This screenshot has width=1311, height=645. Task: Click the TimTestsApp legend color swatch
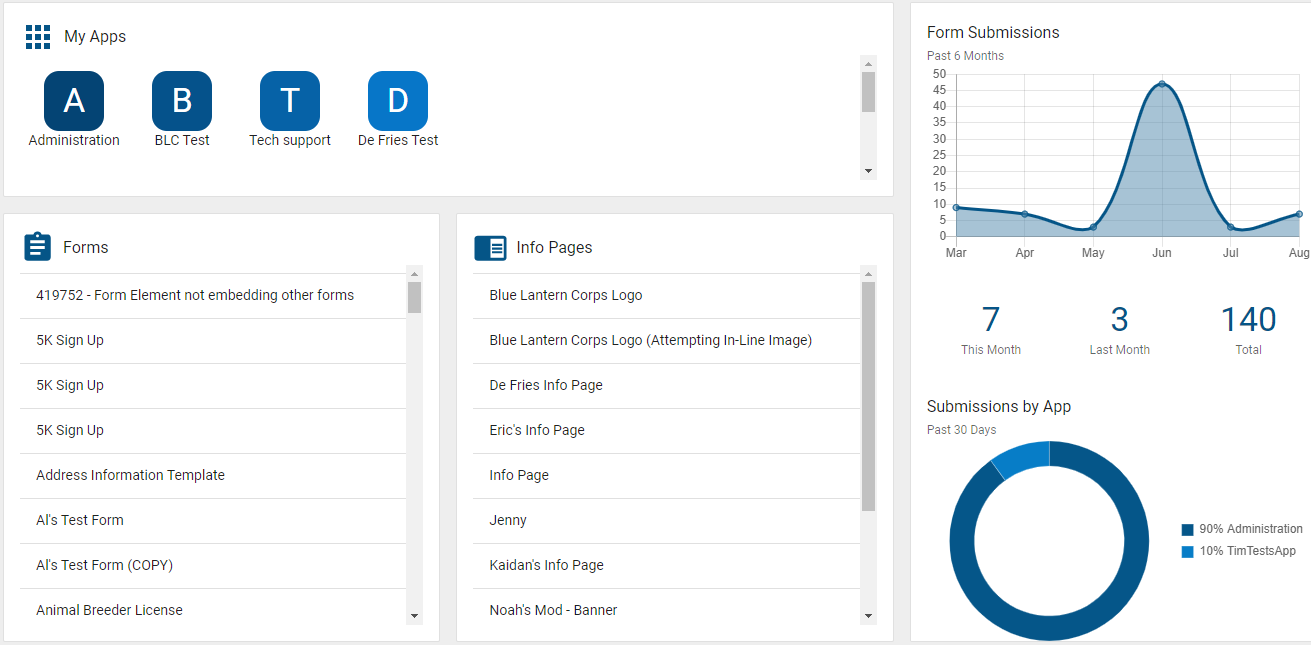pyautogui.click(x=1187, y=552)
